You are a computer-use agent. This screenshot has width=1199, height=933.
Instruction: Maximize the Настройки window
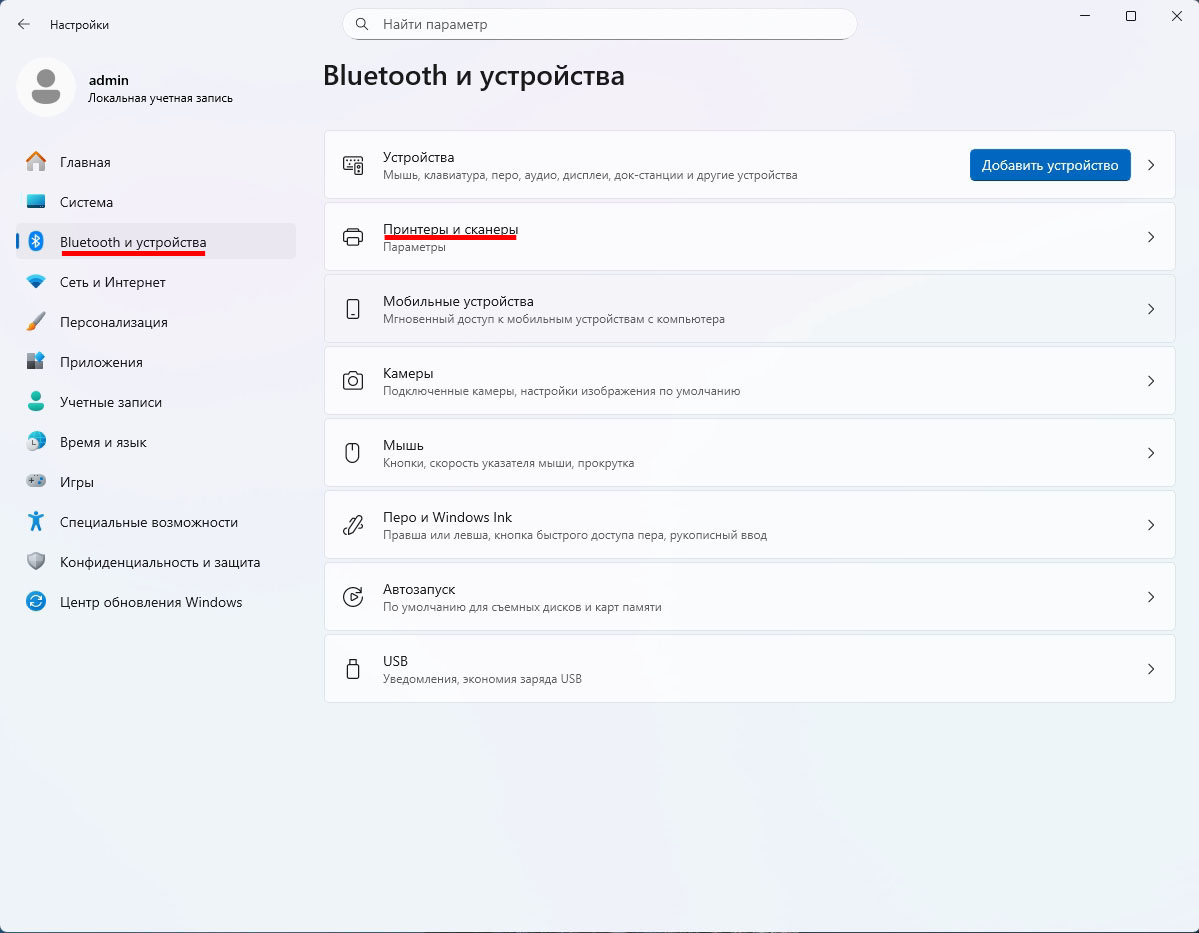1131,16
